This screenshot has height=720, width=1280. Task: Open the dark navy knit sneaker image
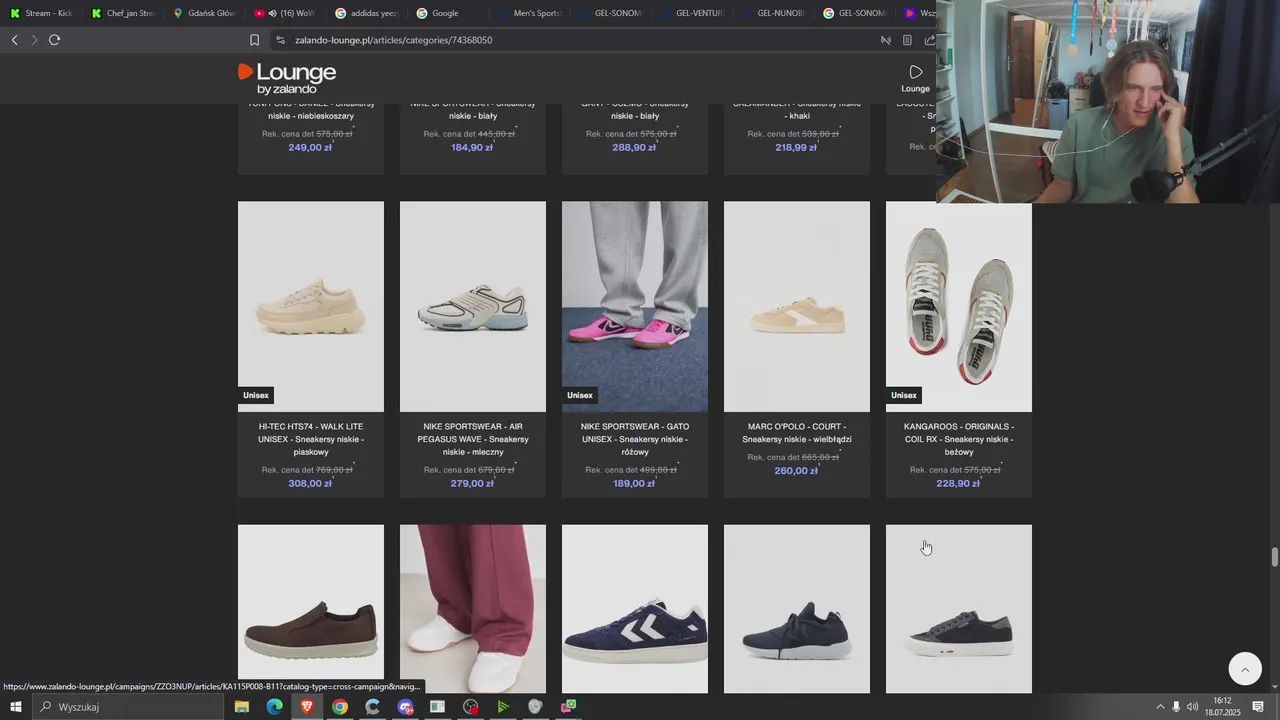[797, 609]
